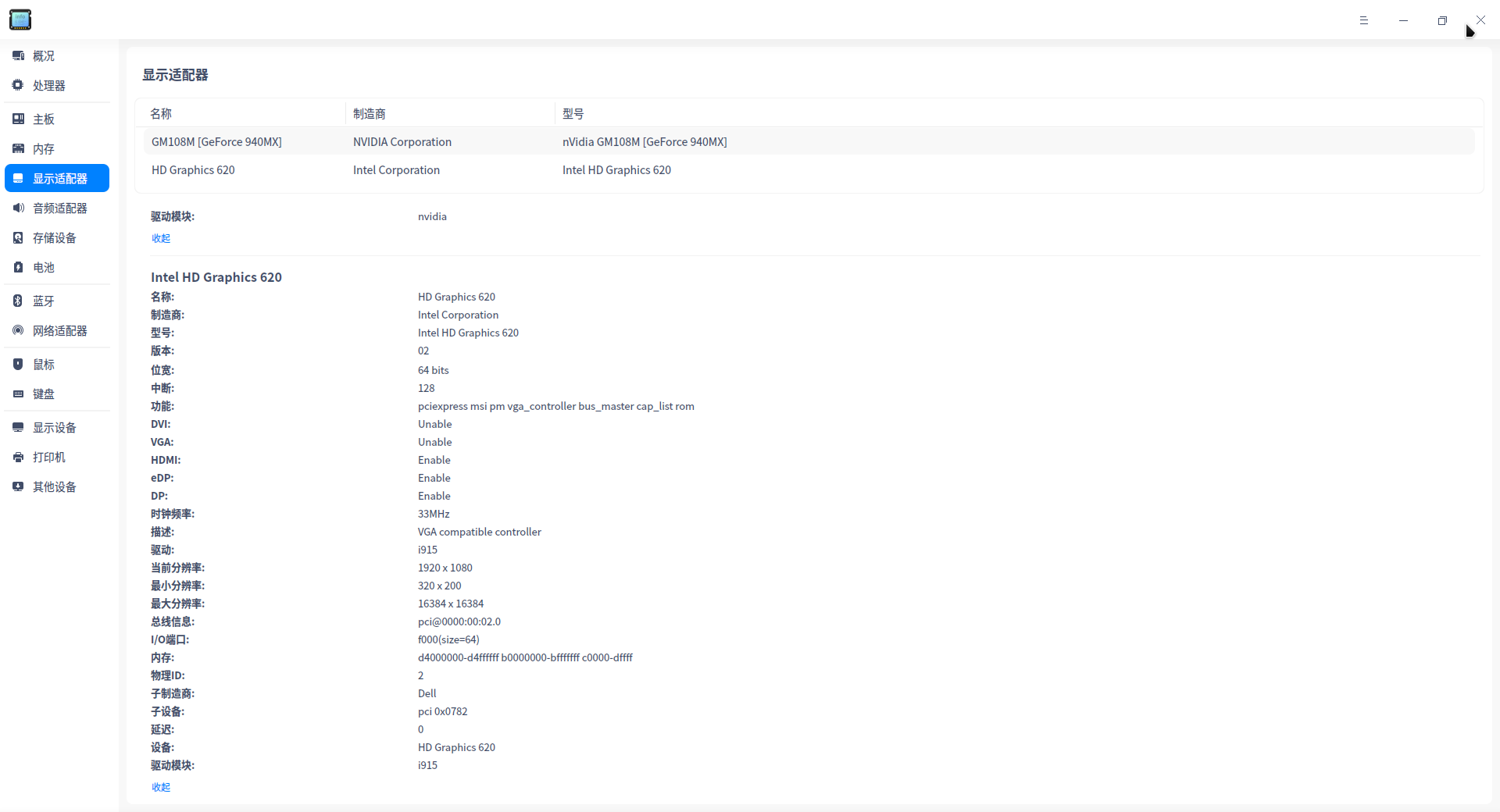Open the 蓝牙 Bluetooth icon
This screenshot has width=1500, height=812.
[18, 301]
